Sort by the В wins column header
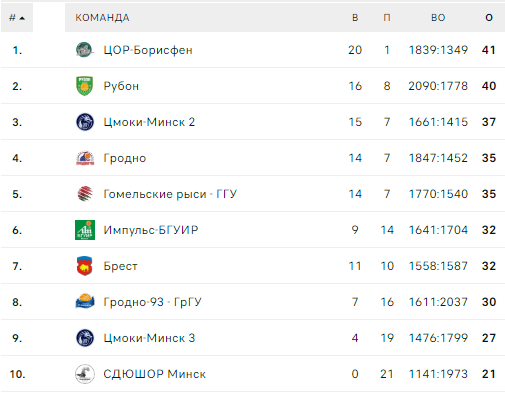 355,18
